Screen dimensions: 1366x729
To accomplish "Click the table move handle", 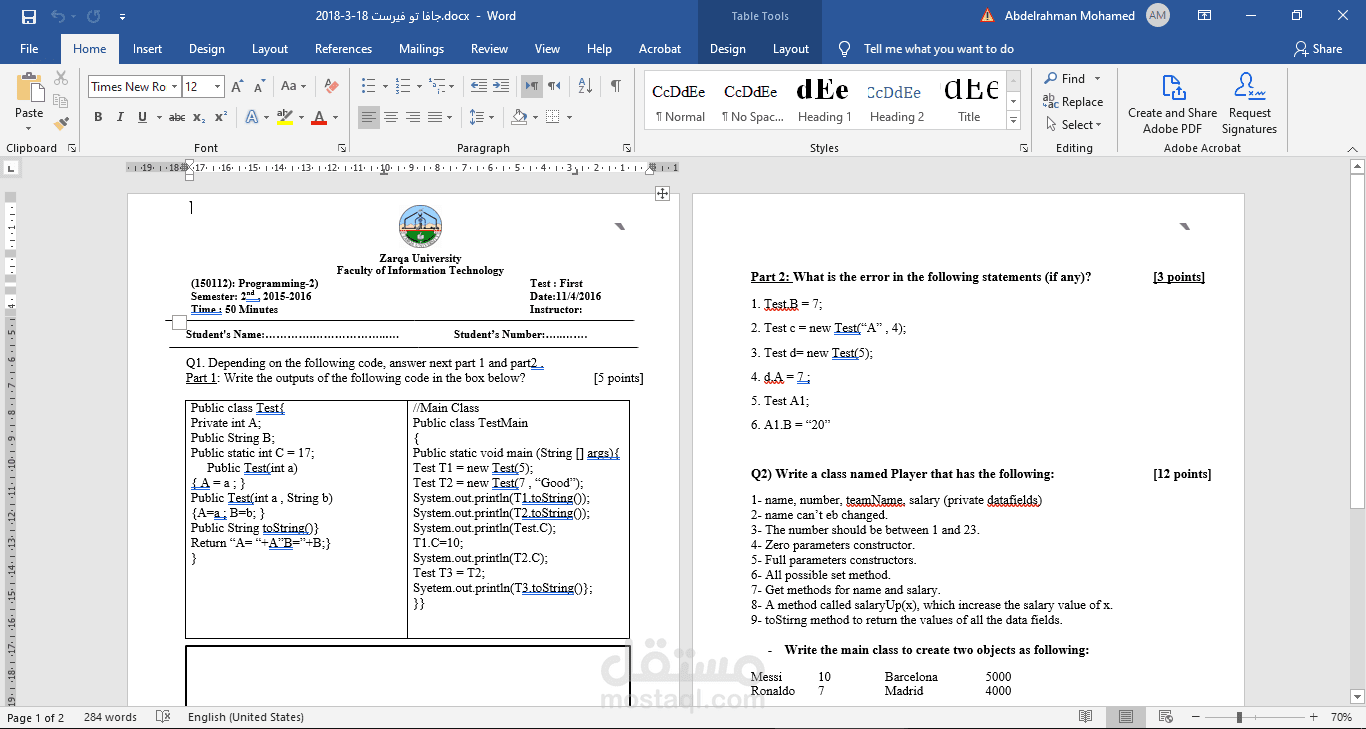I will 662,193.
